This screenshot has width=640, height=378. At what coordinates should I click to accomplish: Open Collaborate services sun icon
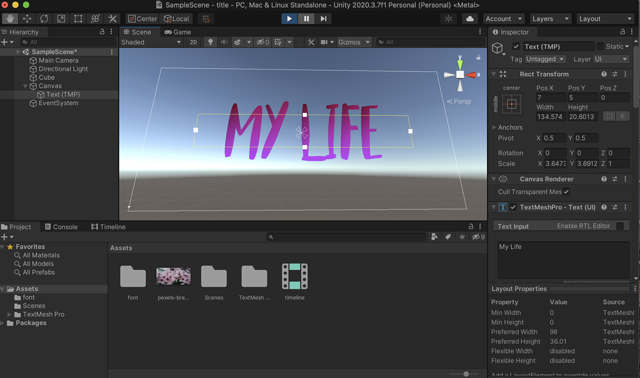pyautogui.click(x=449, y=19)
